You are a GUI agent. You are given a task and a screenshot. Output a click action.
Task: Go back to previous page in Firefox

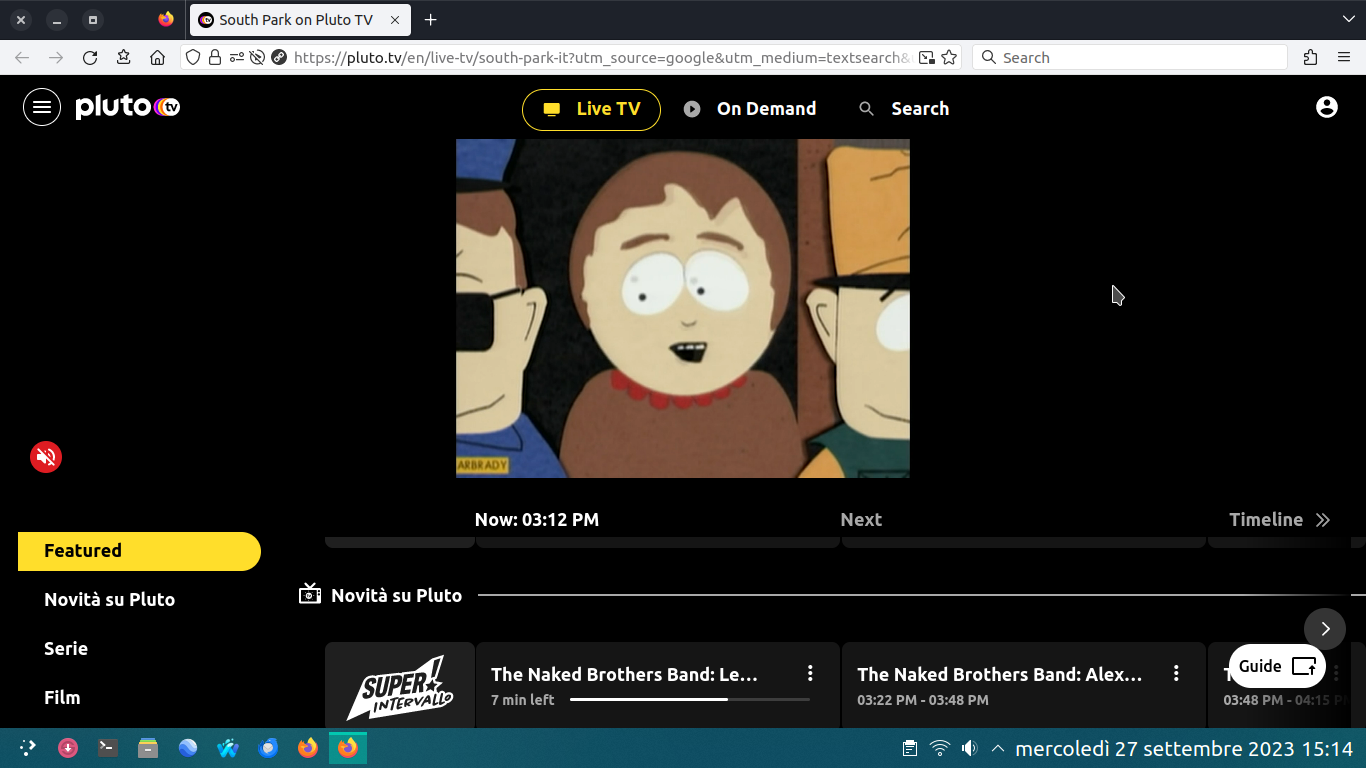click(22, 58)
